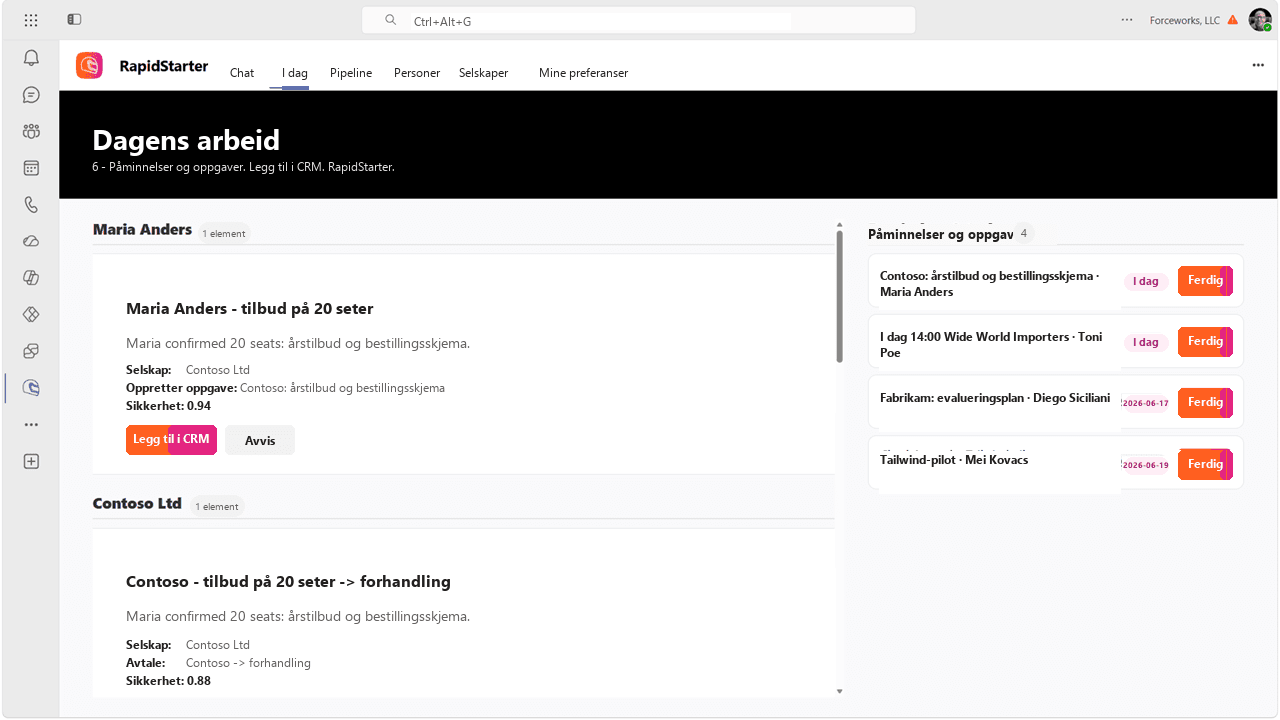Open Mine preferanser tab

pos(583,73)
